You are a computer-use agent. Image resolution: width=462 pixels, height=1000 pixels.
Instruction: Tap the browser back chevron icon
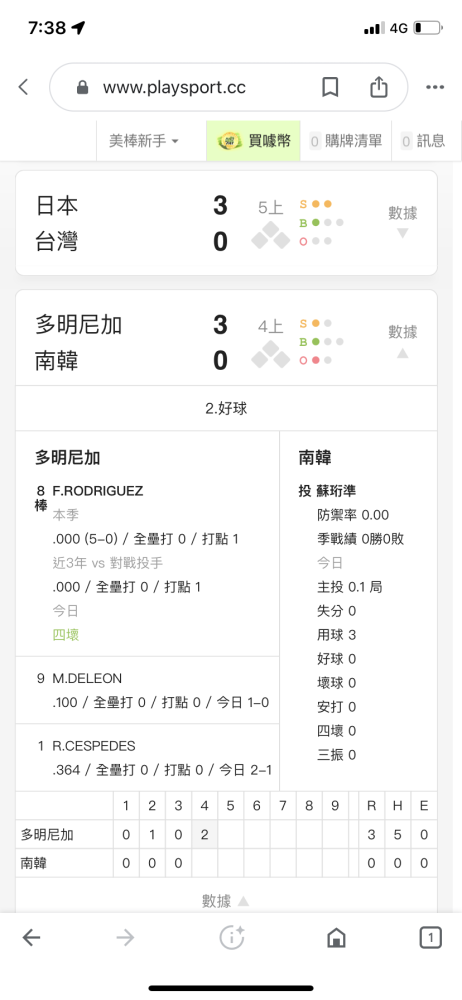[x=24, y=87]
